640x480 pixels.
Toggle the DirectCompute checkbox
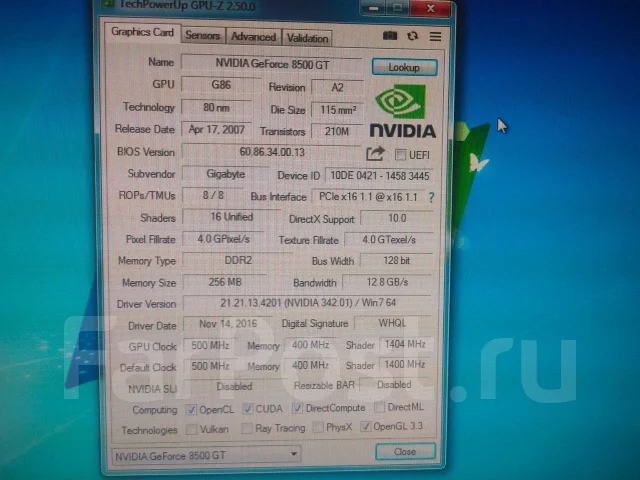coord(297,408)
